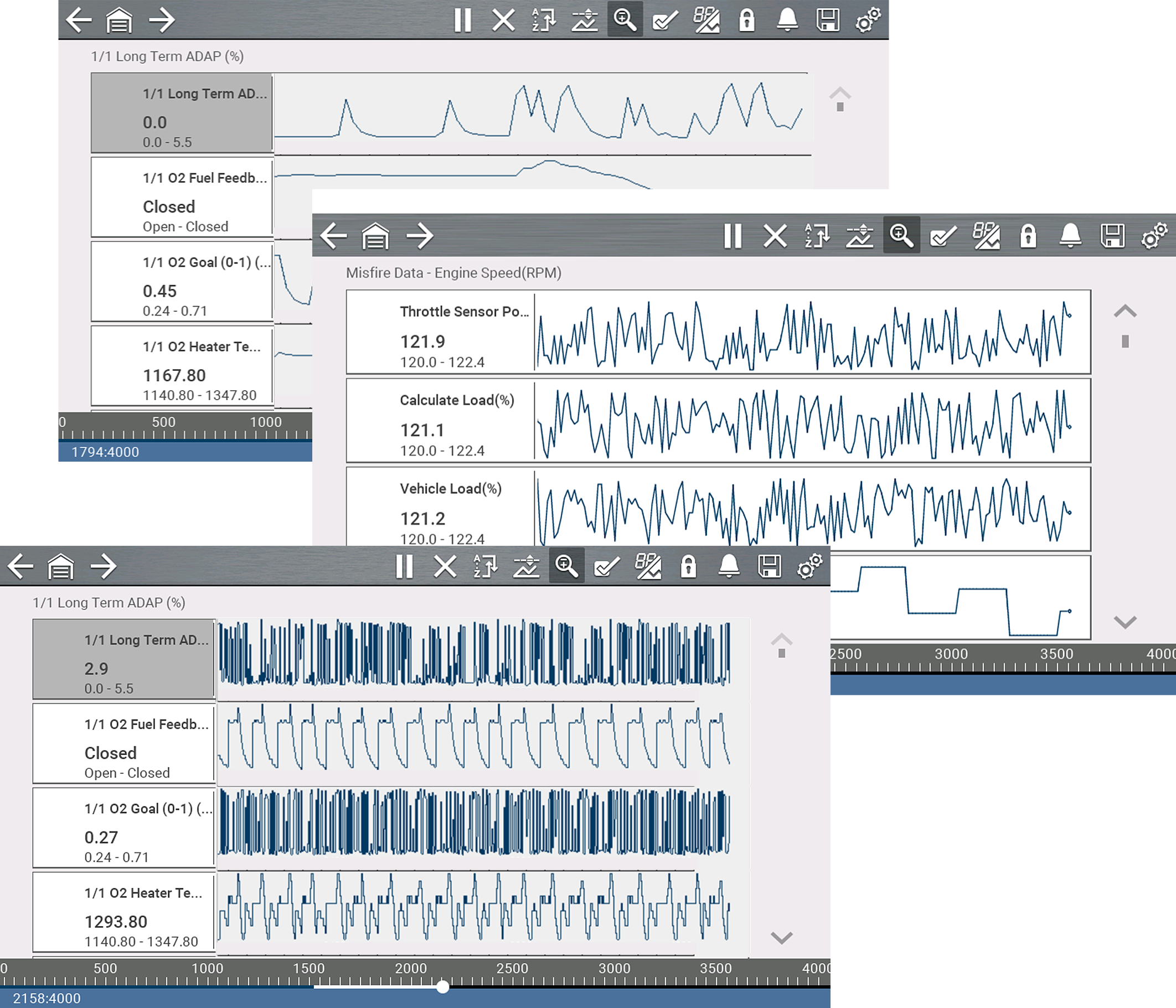Click the graph view icon in top toolbar

pyautogui.click(x=584, y=20)
